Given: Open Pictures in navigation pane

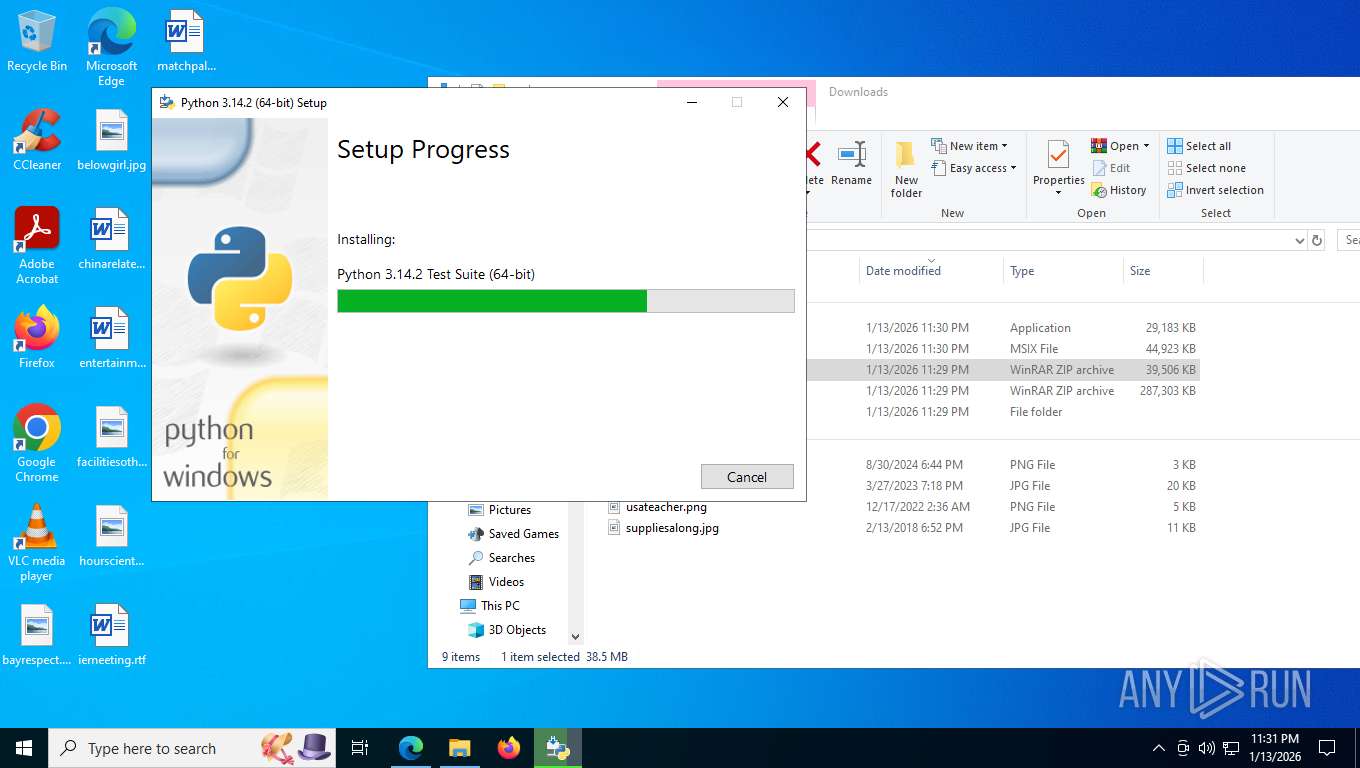Looking at the screenshot, I should [x=500, y=510].
